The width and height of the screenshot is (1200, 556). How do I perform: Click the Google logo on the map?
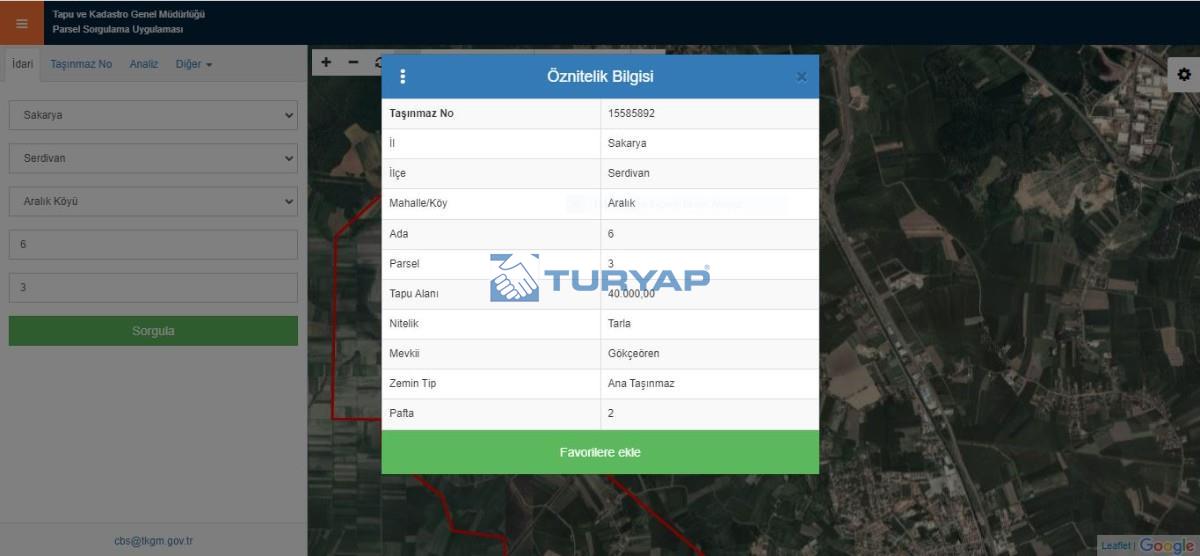tap(1167, 545)
